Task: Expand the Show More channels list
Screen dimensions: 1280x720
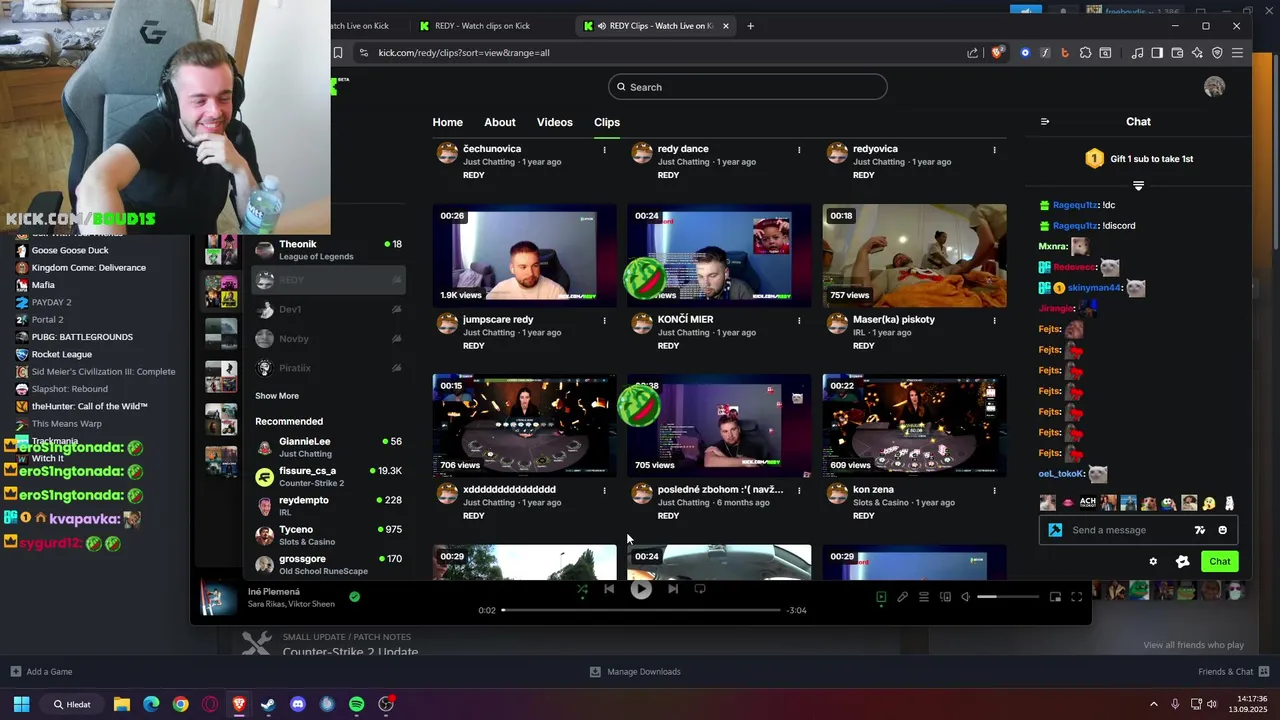Action: (x=277, y=396)
